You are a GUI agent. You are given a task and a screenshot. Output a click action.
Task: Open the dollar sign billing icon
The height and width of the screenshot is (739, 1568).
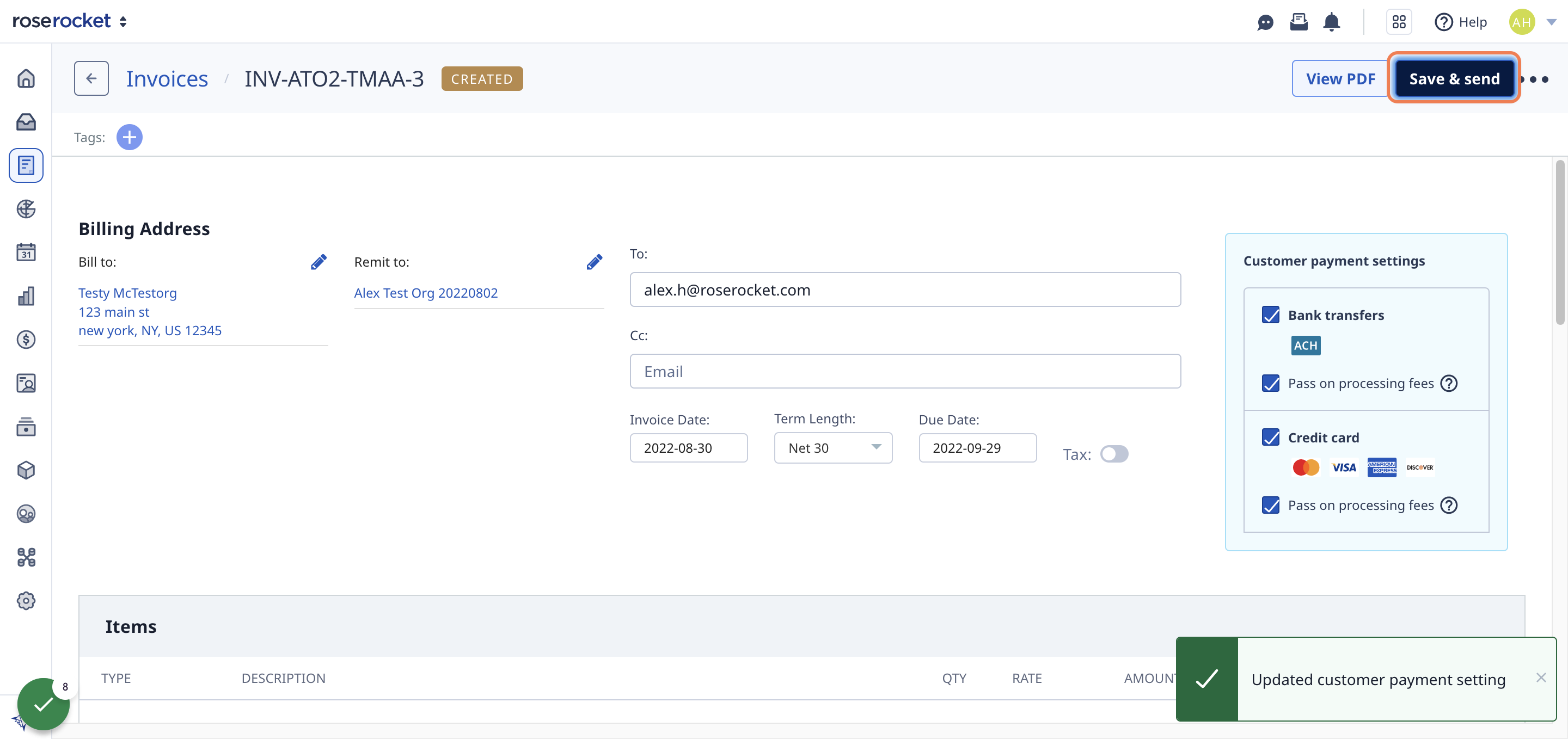click(26, 340)
